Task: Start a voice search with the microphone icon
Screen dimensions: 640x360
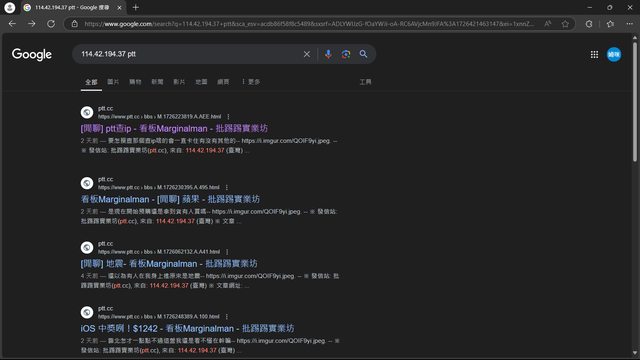Action: point(328,54)
